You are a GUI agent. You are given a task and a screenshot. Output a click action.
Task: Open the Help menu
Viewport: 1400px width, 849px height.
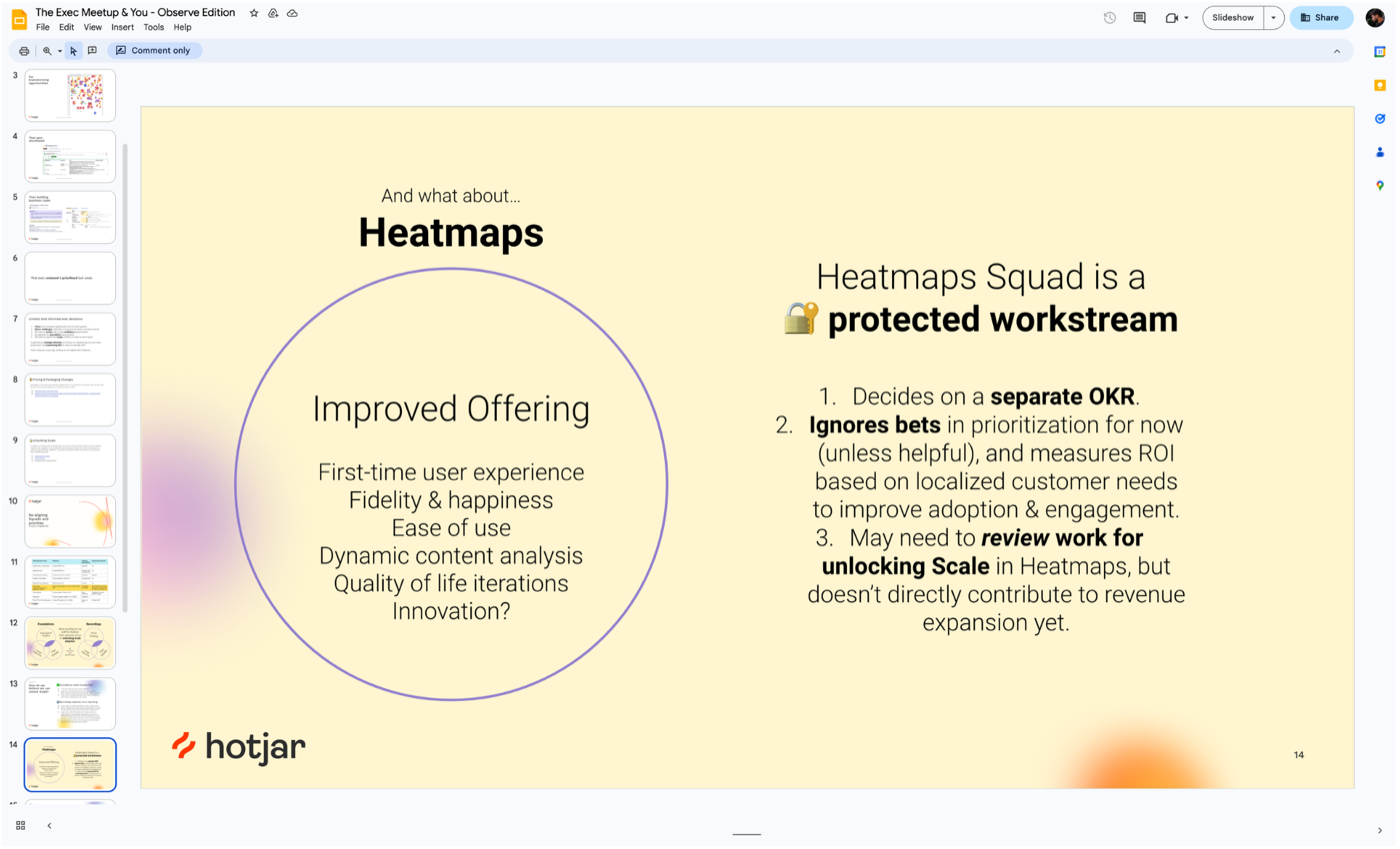coord(182,27)
